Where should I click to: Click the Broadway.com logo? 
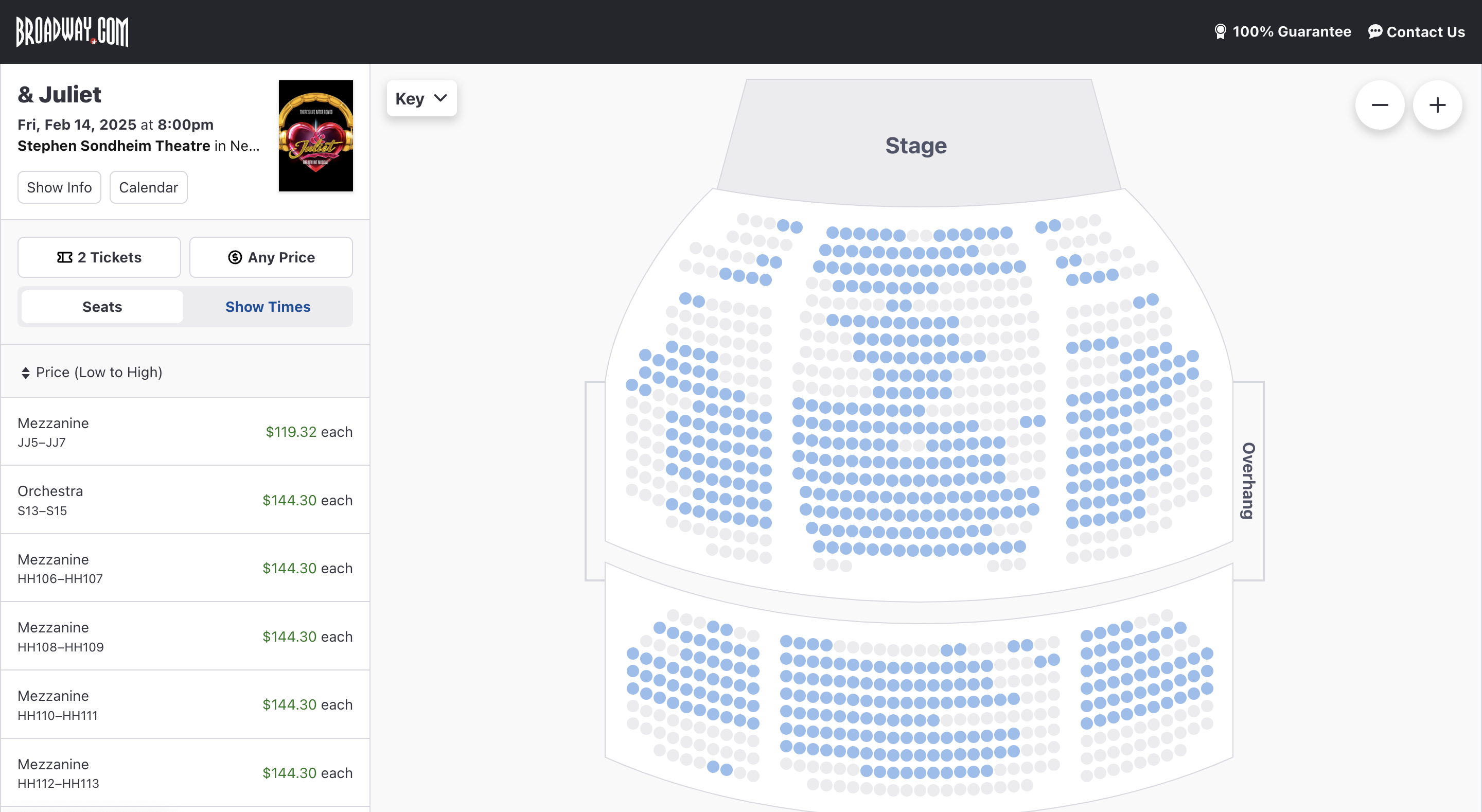pos(72,32)
